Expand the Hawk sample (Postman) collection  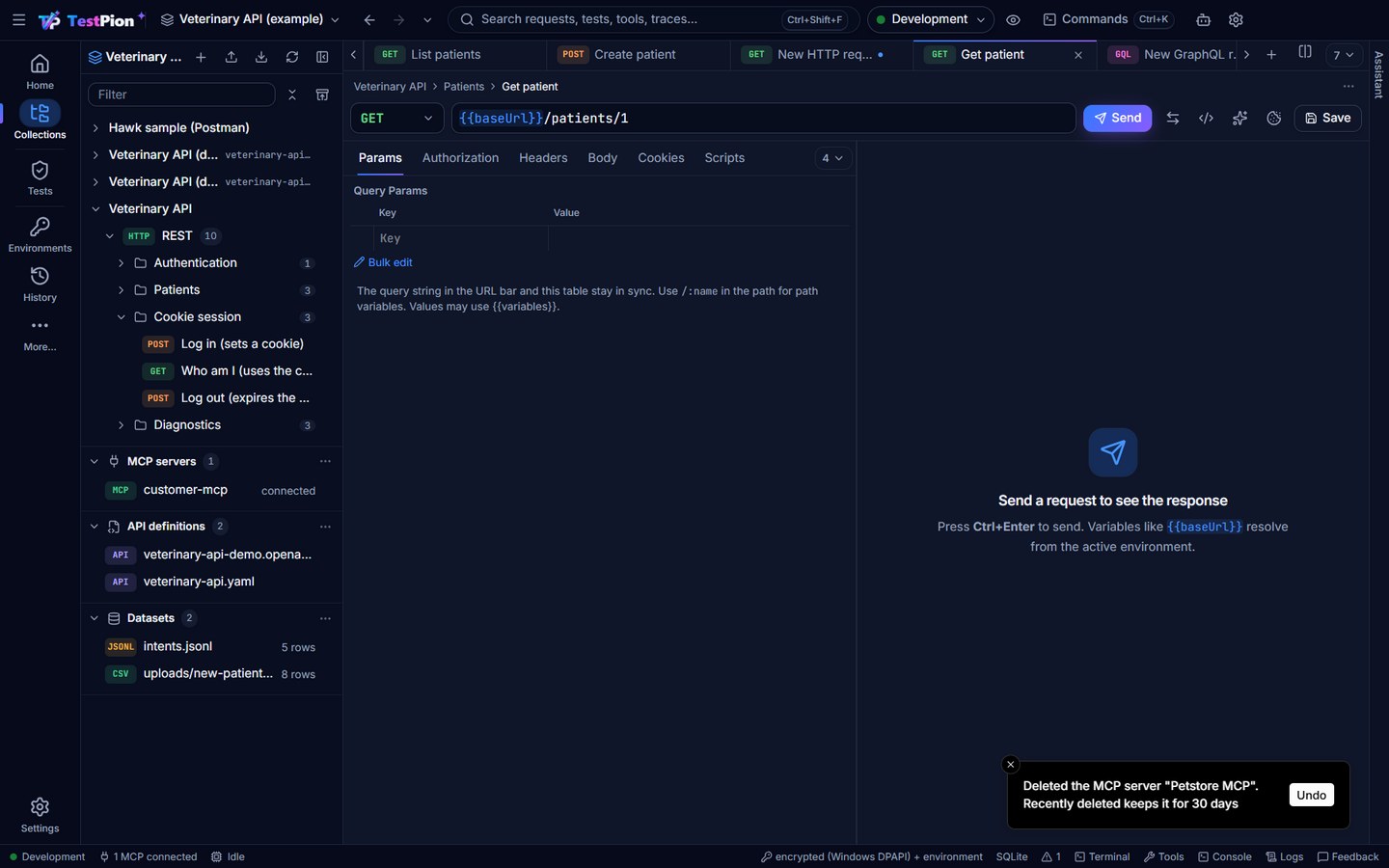click(x=95, y=127)
